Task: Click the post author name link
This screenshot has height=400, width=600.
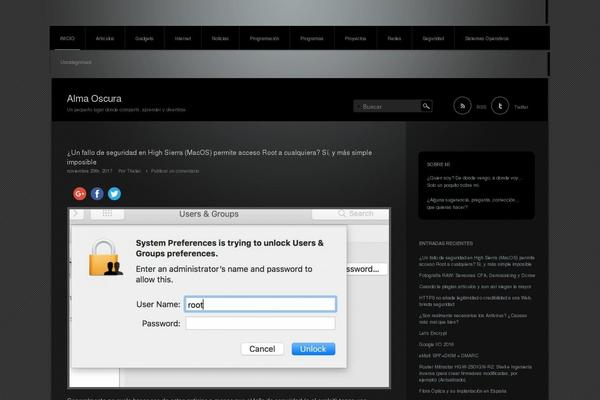Action: pos(134,171)
